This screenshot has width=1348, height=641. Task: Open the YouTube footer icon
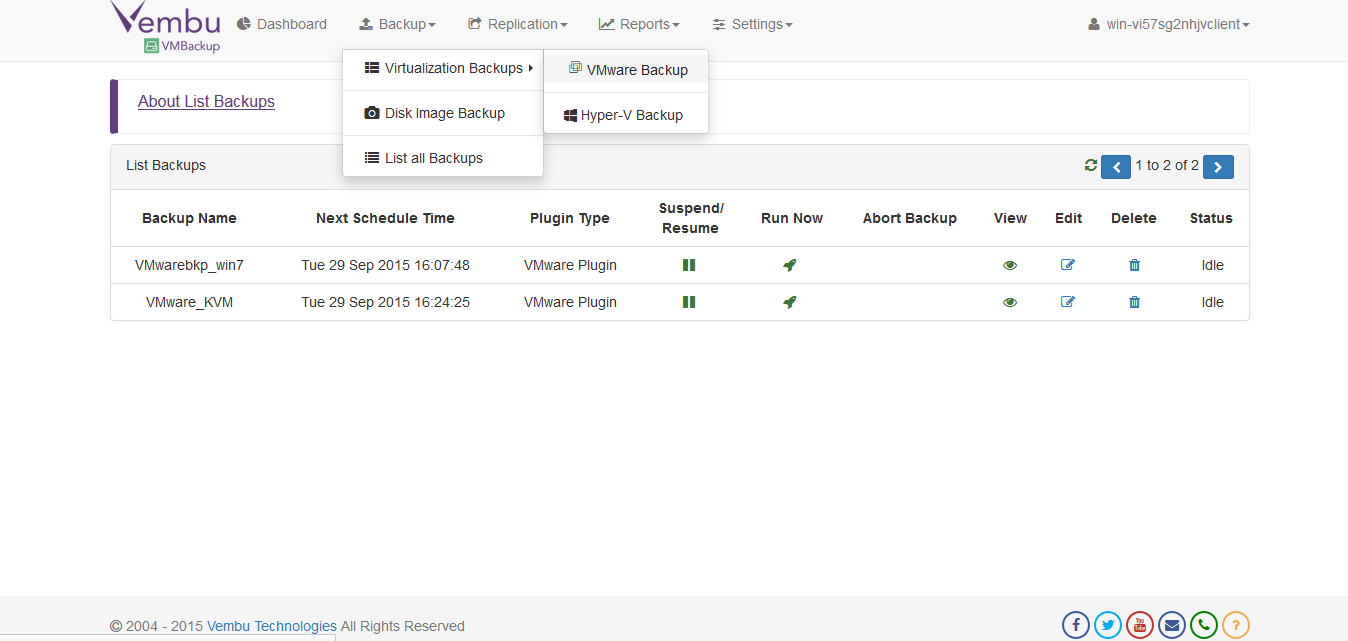(1140, 625)
